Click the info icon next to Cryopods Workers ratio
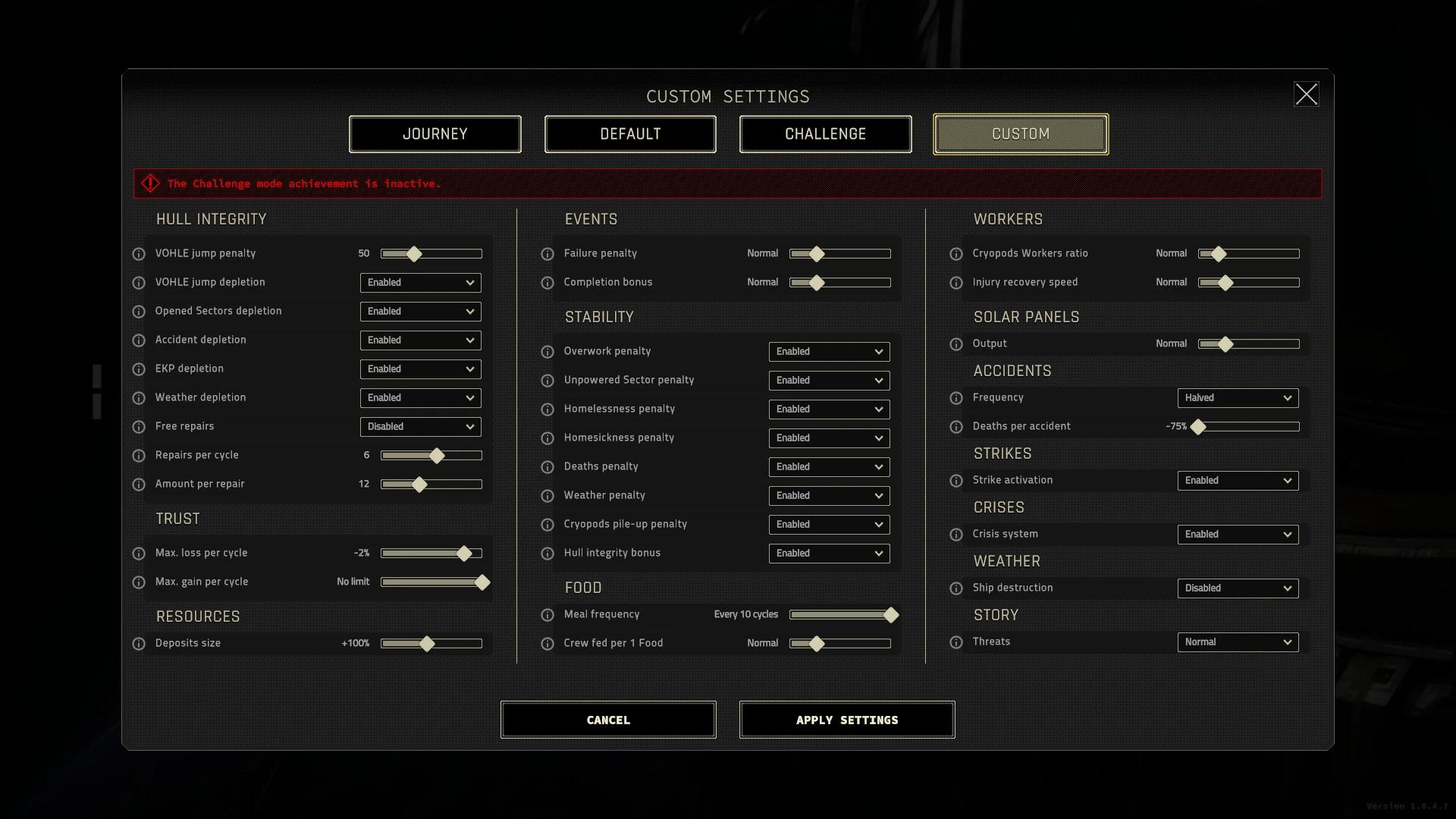The image size is (1456, 819). pyautogui.click(x=957, y=253)
